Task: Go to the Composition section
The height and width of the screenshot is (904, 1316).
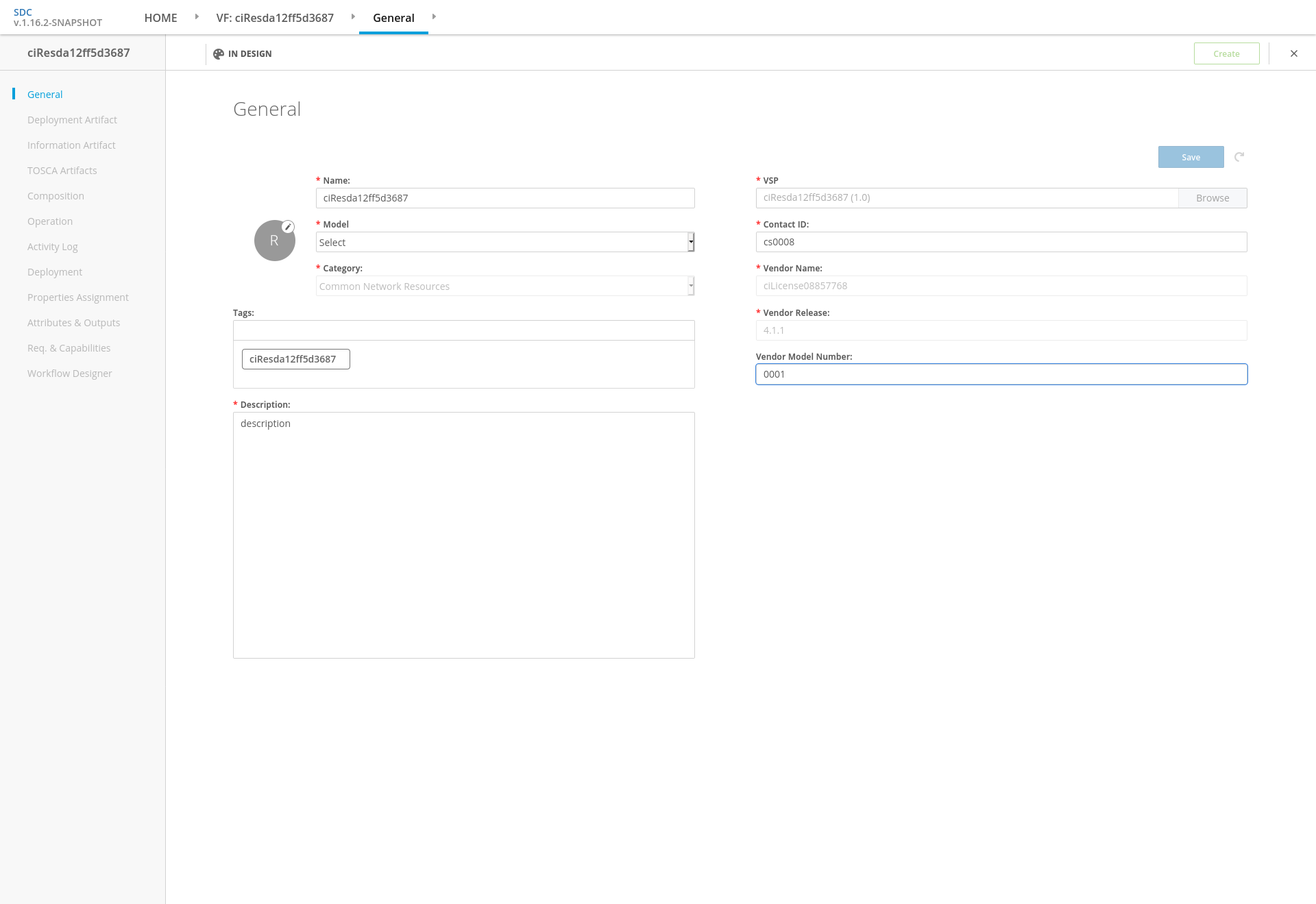Action: click(56, 196)
